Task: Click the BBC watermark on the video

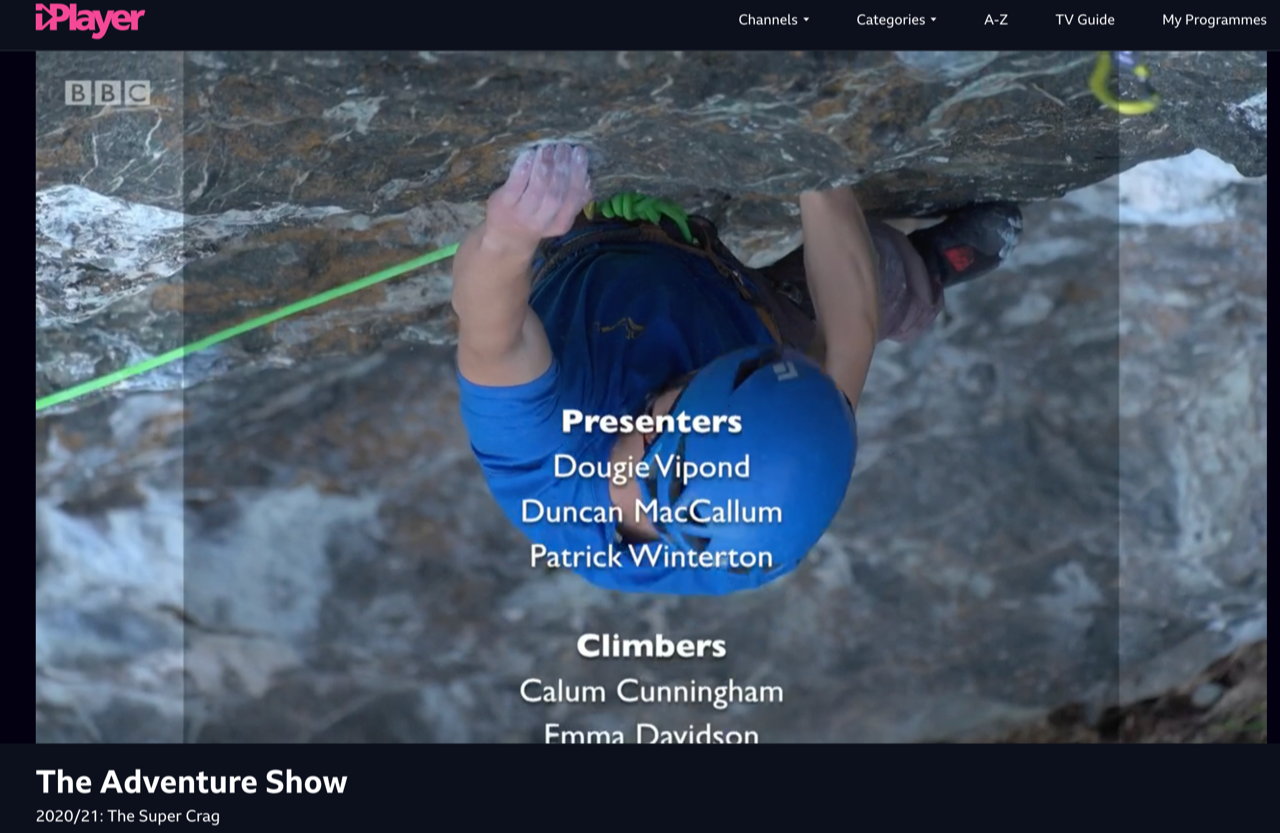Action: (108, 93)
